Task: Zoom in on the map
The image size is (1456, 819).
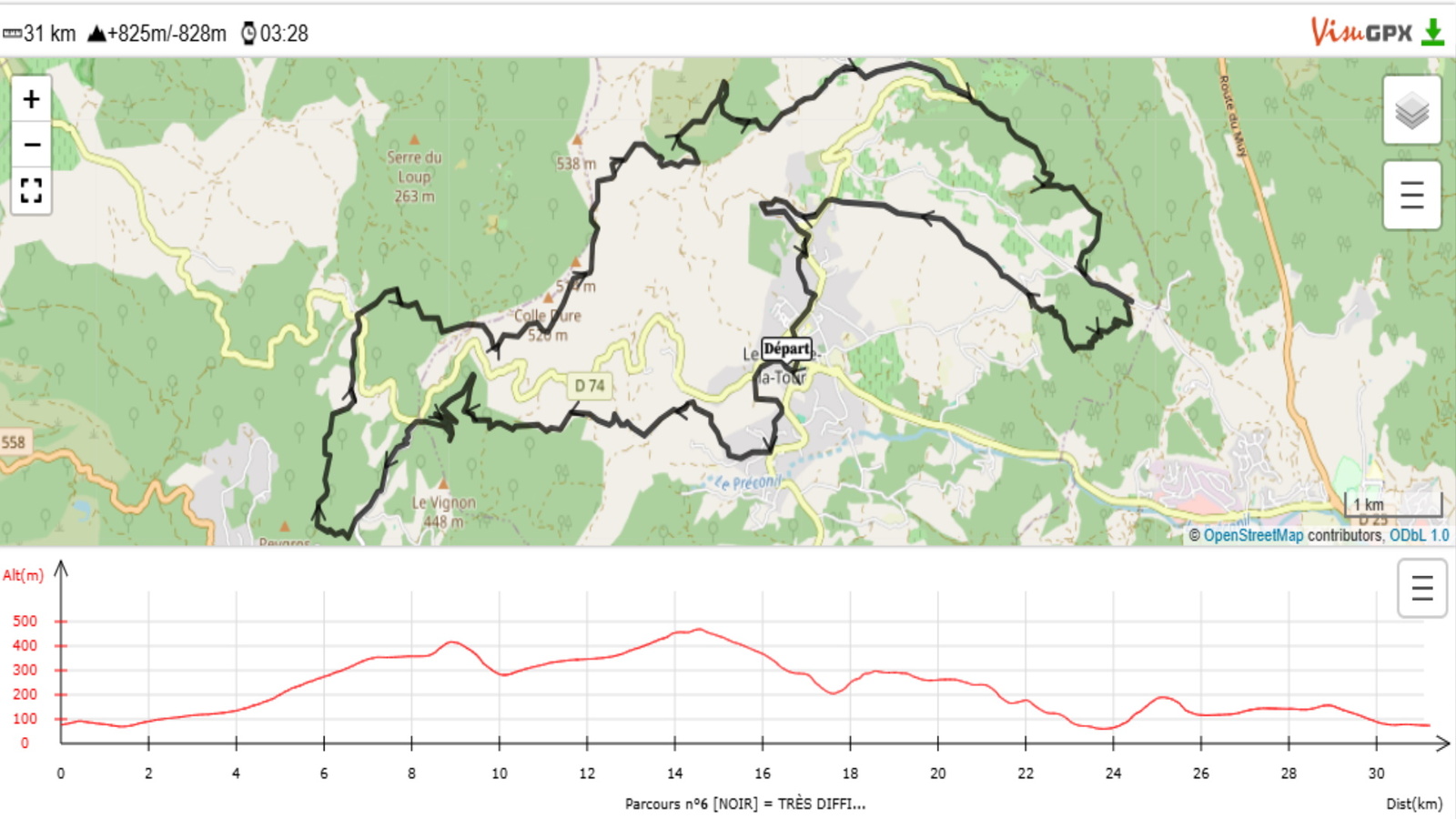Action: (31, 99)
